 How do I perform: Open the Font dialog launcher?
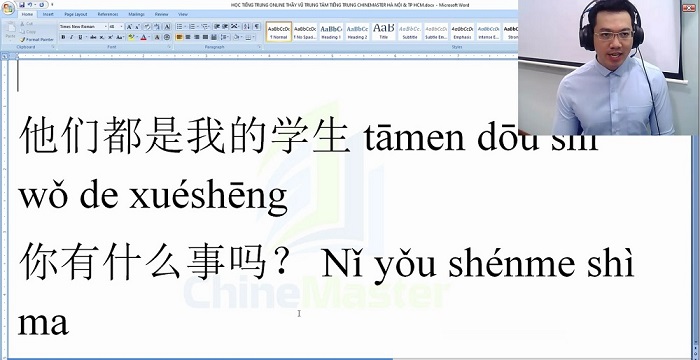(169, 47)
